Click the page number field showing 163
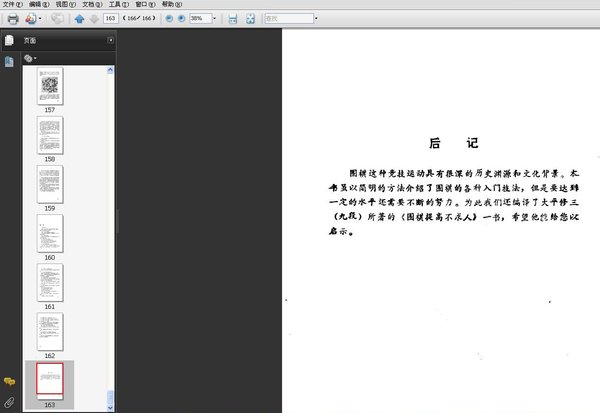The width and height of the screenshot is (600, 413). (111, 18)
